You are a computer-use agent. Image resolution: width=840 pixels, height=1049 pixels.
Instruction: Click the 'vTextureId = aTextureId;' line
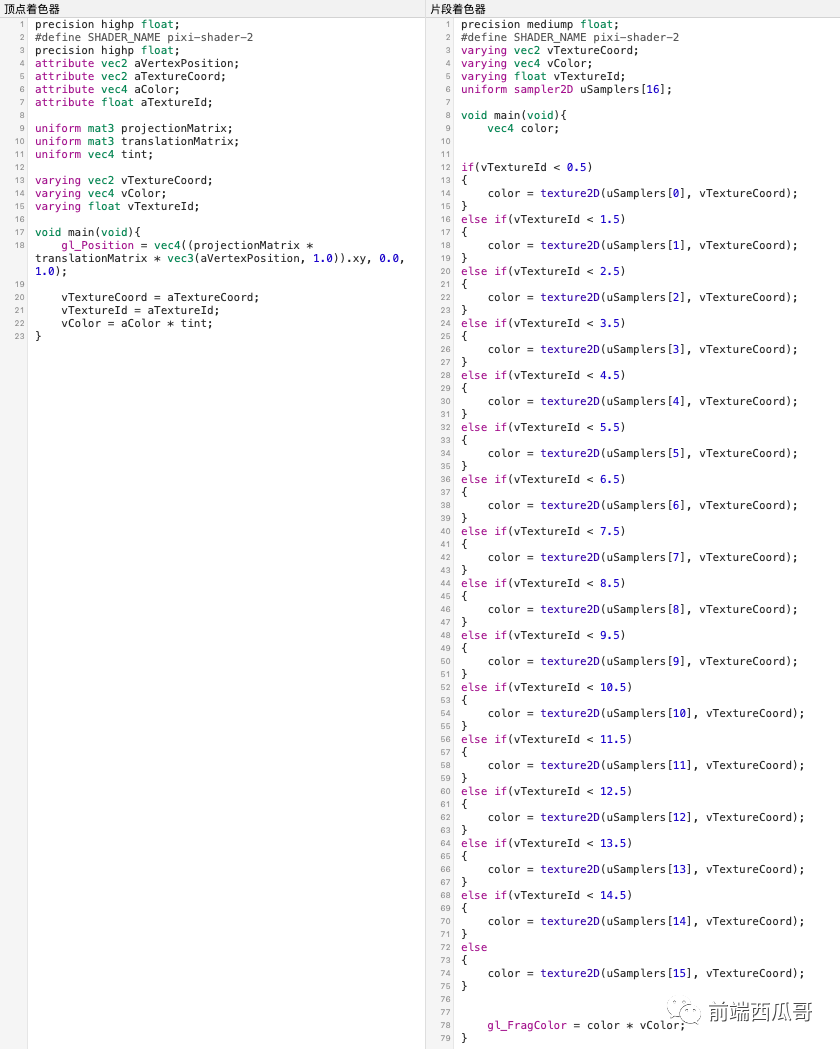pos(140,310)
